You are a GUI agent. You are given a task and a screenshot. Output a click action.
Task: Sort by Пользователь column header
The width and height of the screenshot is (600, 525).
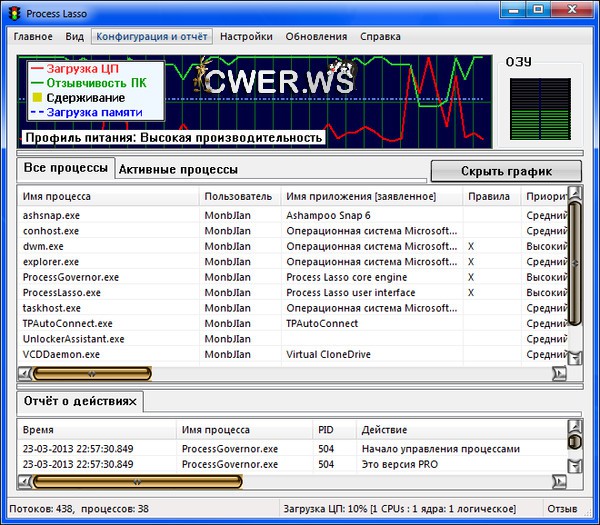pos(238,197)
